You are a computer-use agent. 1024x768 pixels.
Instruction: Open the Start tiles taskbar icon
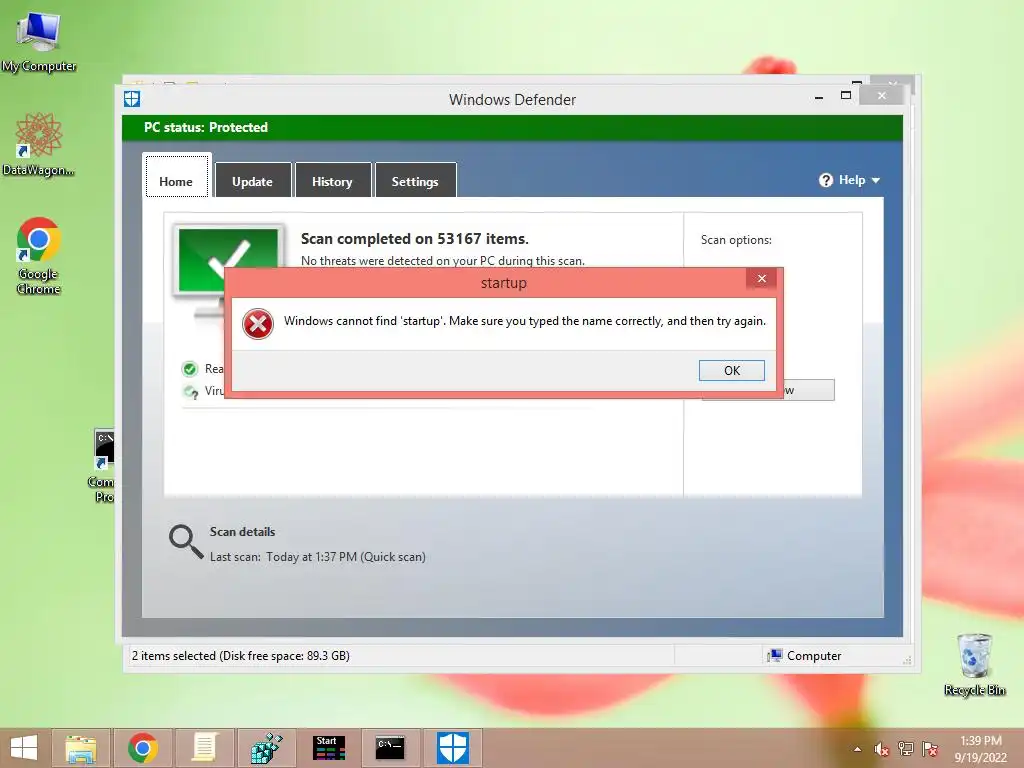[x=328, y=748]
